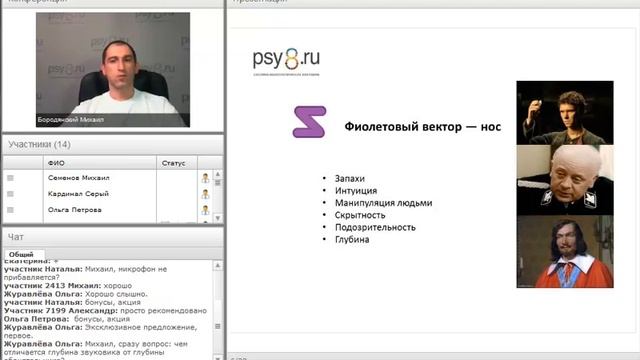Toggle checkbox beside Ольга Петрова
640x360 pixels.
[11, 210]
